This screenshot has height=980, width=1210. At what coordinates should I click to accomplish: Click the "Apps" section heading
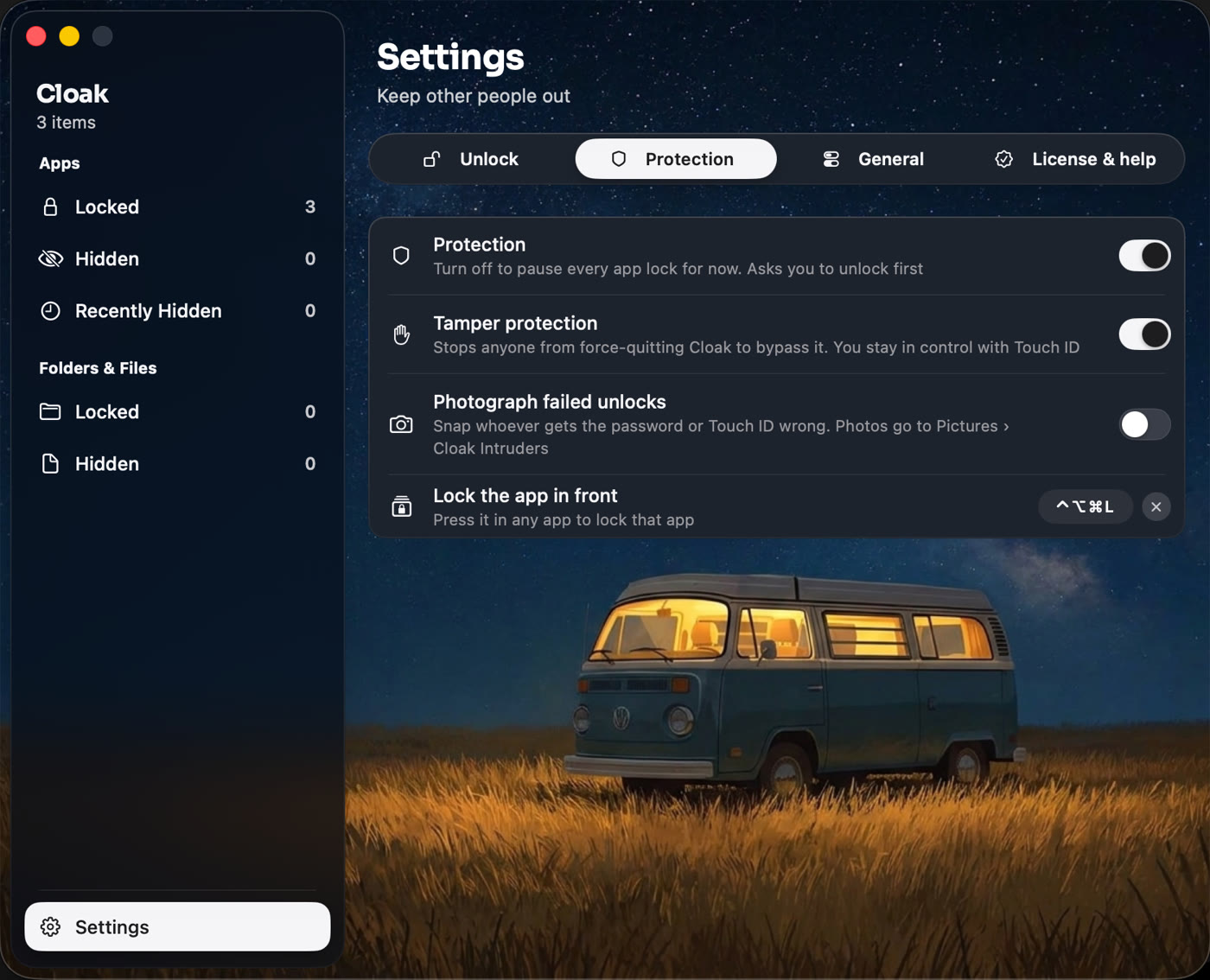tap(60, 163)
